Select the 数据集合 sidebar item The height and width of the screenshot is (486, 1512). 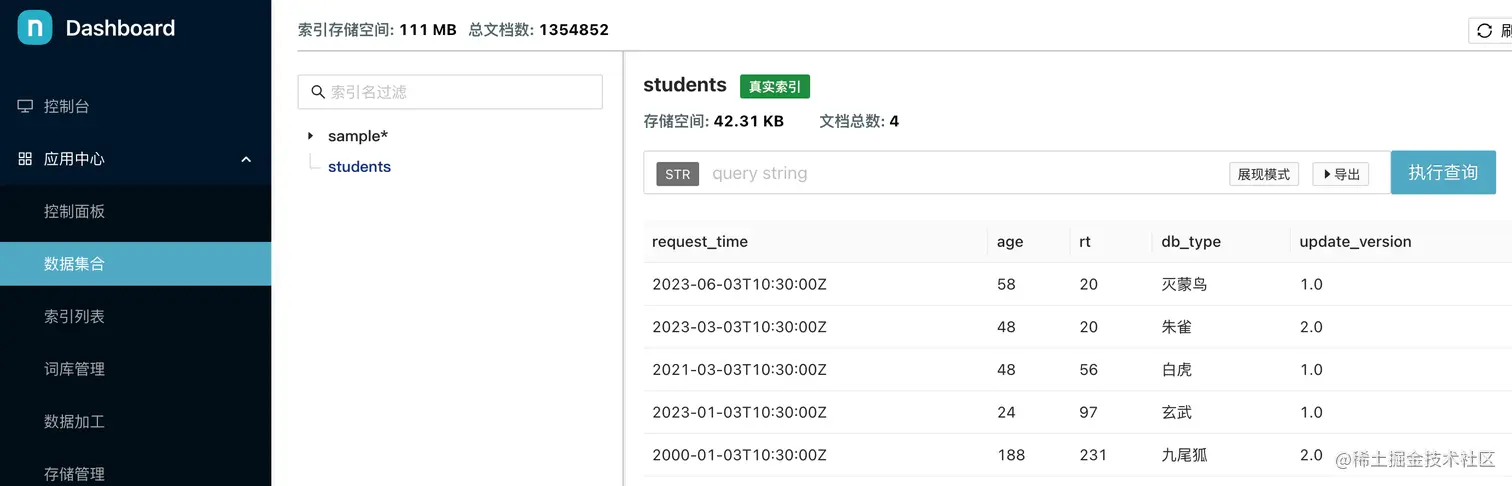(75, 264)
